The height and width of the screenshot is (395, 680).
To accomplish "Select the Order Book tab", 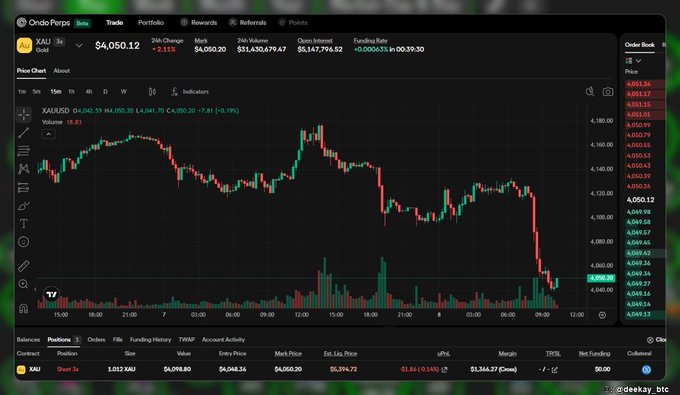I will tap(640, 45).
